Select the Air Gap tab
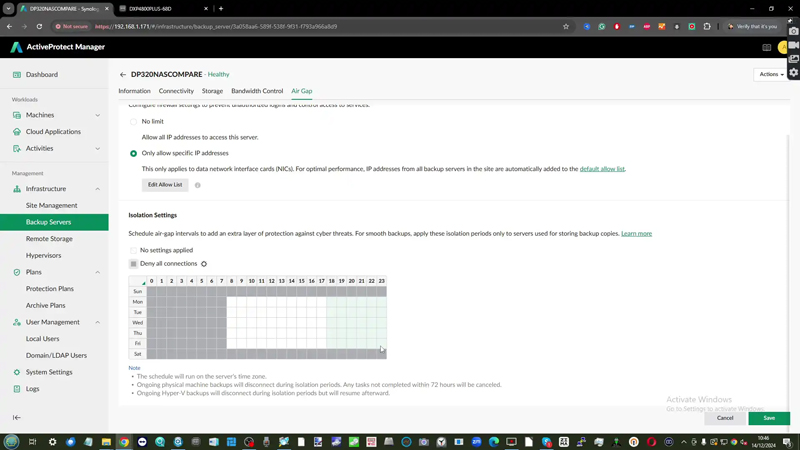 [x=302, y=91]
